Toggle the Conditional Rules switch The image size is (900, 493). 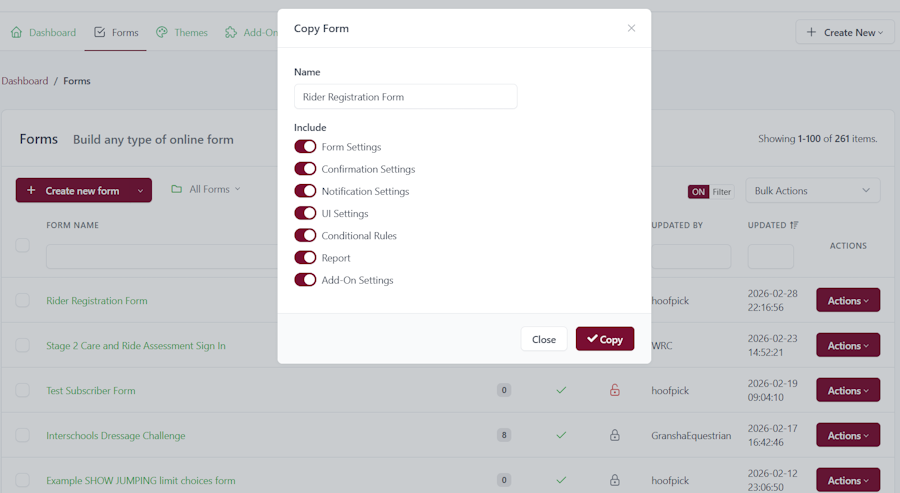click(305, 236)
